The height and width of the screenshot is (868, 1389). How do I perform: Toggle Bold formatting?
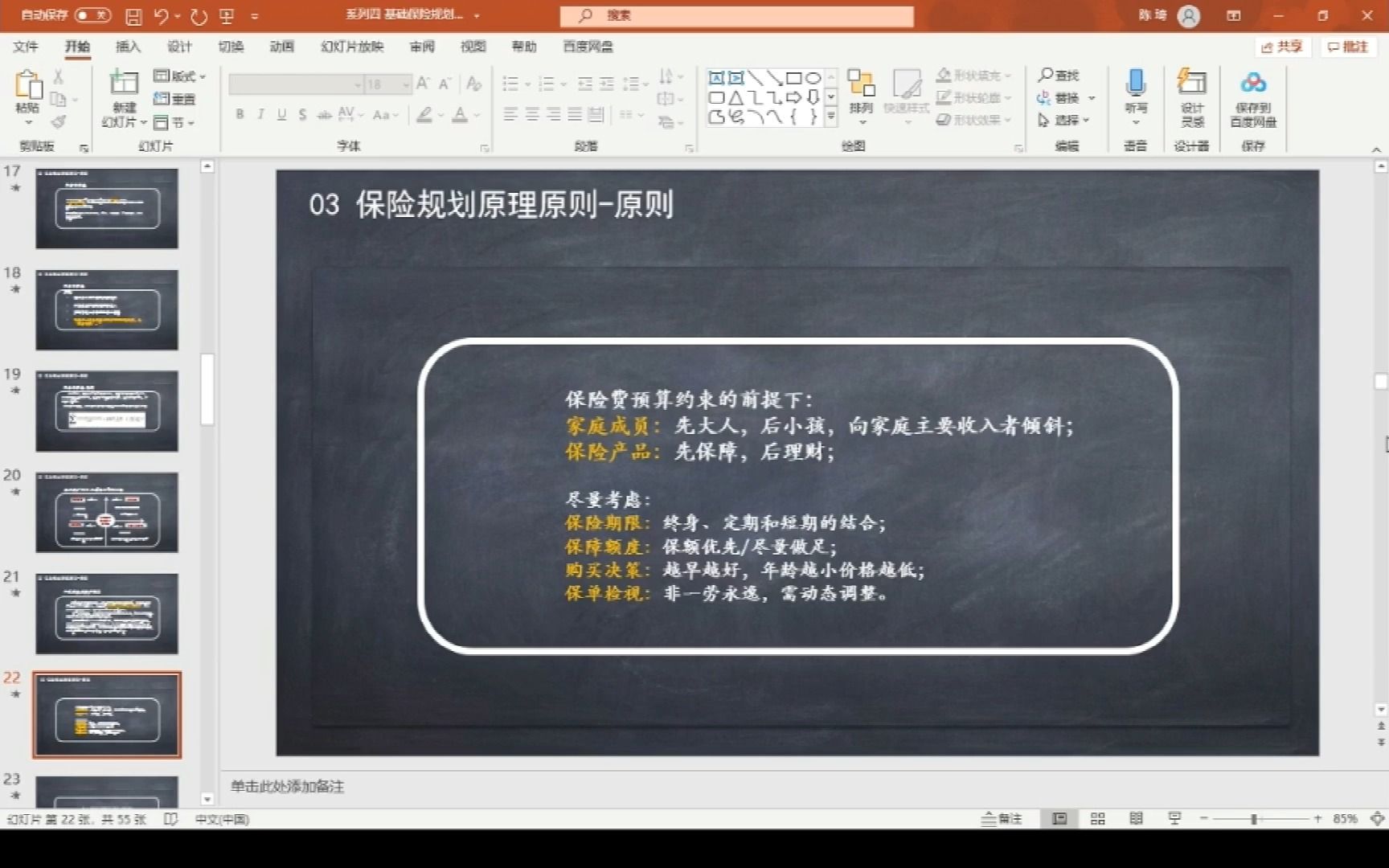[x=240, y=115]
